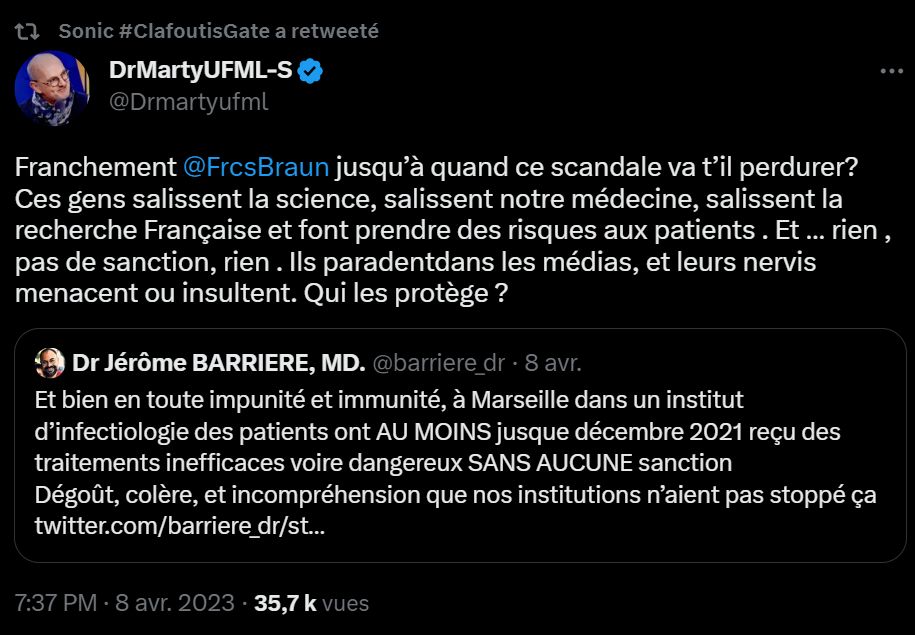Screen dimensions: 915x635
Task: Open the three-dot more options menu
Action: click(x=890, y=72)
